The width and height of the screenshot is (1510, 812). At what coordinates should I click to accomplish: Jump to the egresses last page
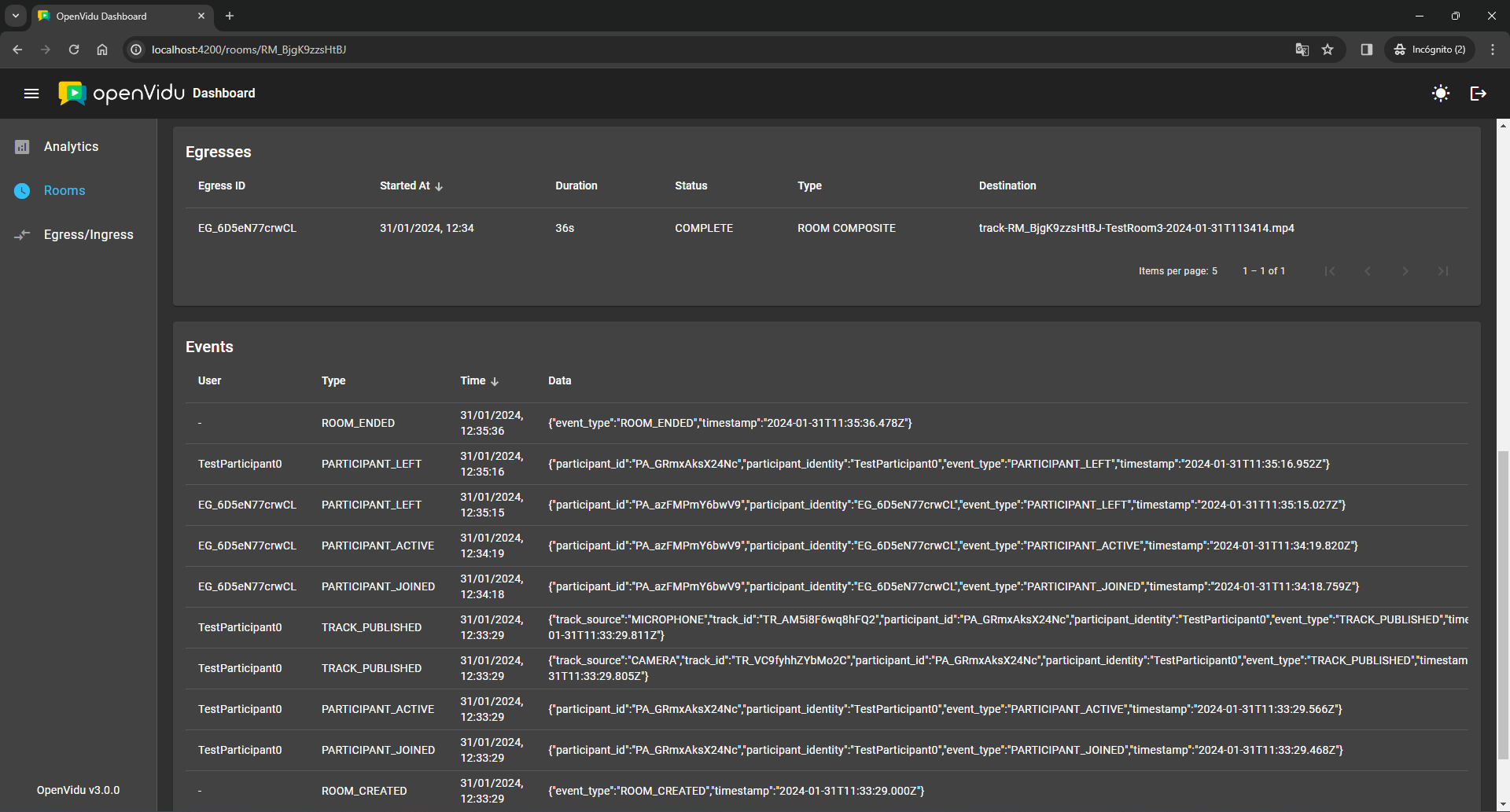click(1442, 271)
